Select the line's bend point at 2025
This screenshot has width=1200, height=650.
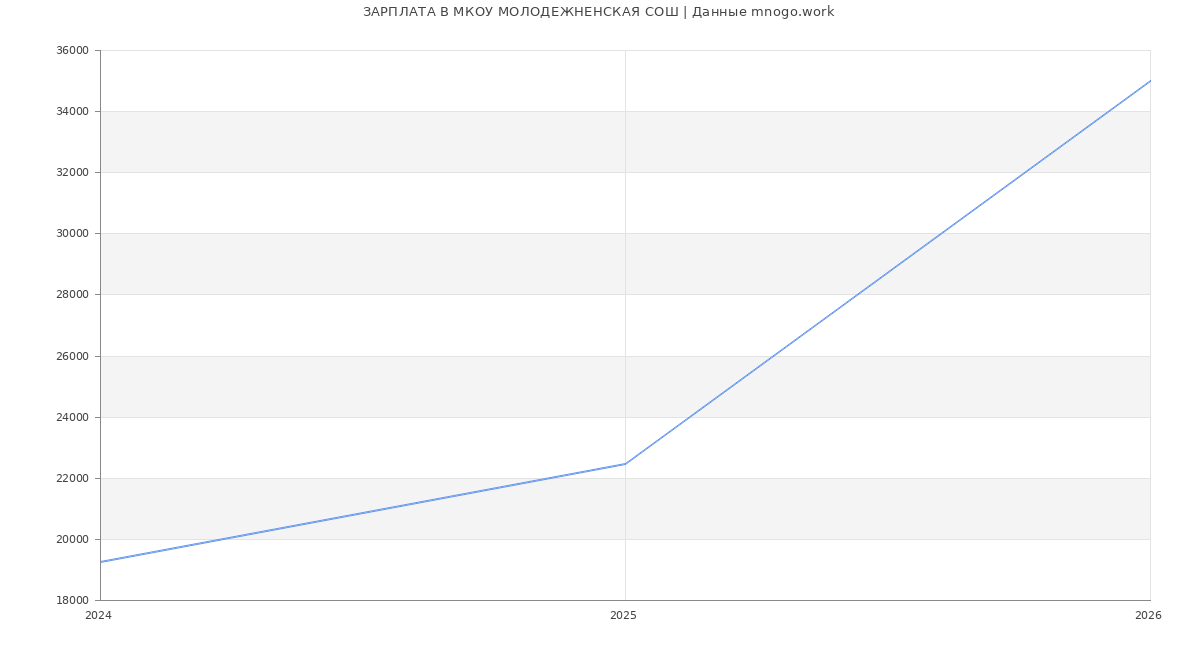(x=625, y=464)
